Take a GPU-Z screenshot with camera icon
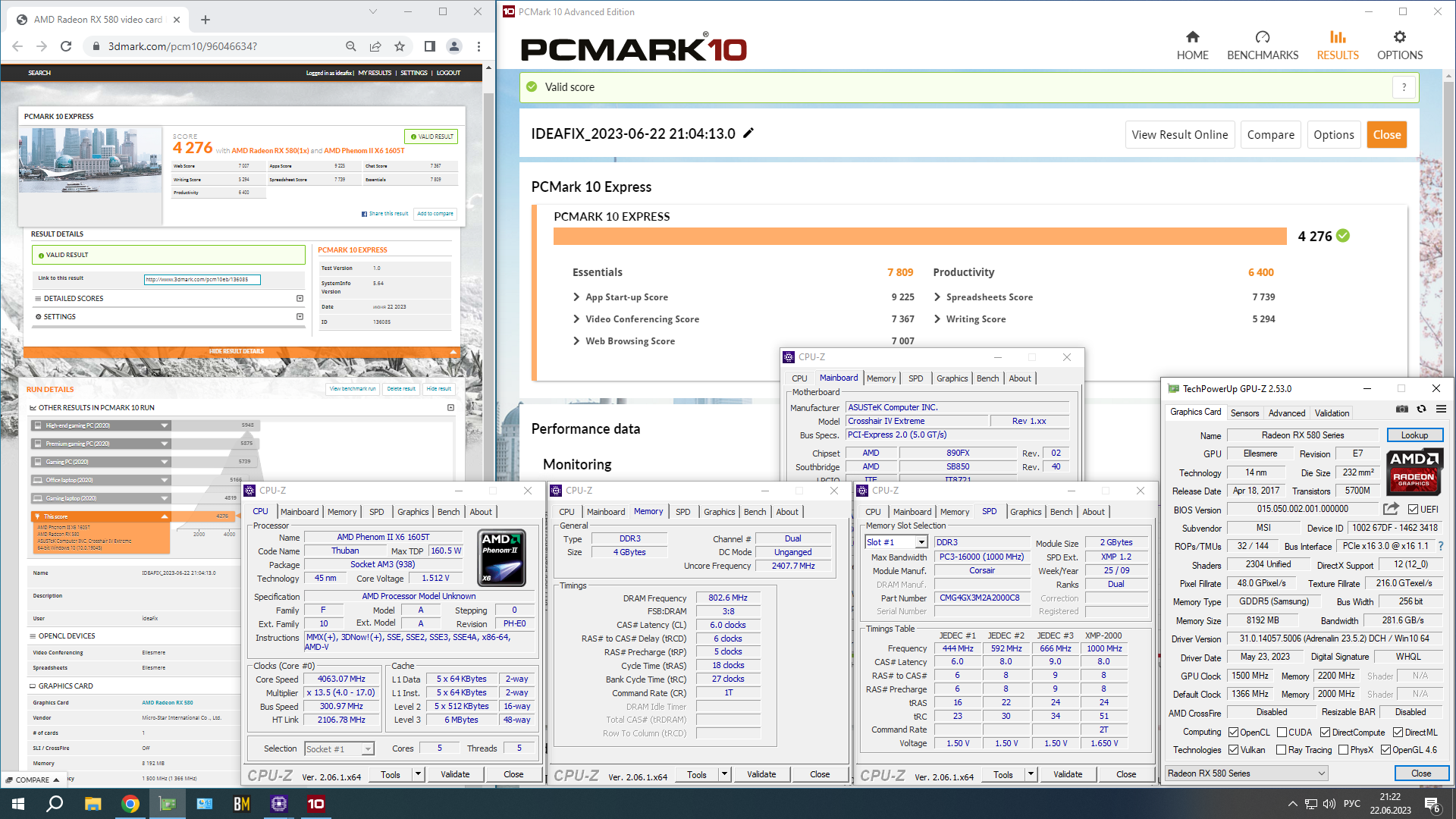1456x819 pixels. (x=1402, y=409)
